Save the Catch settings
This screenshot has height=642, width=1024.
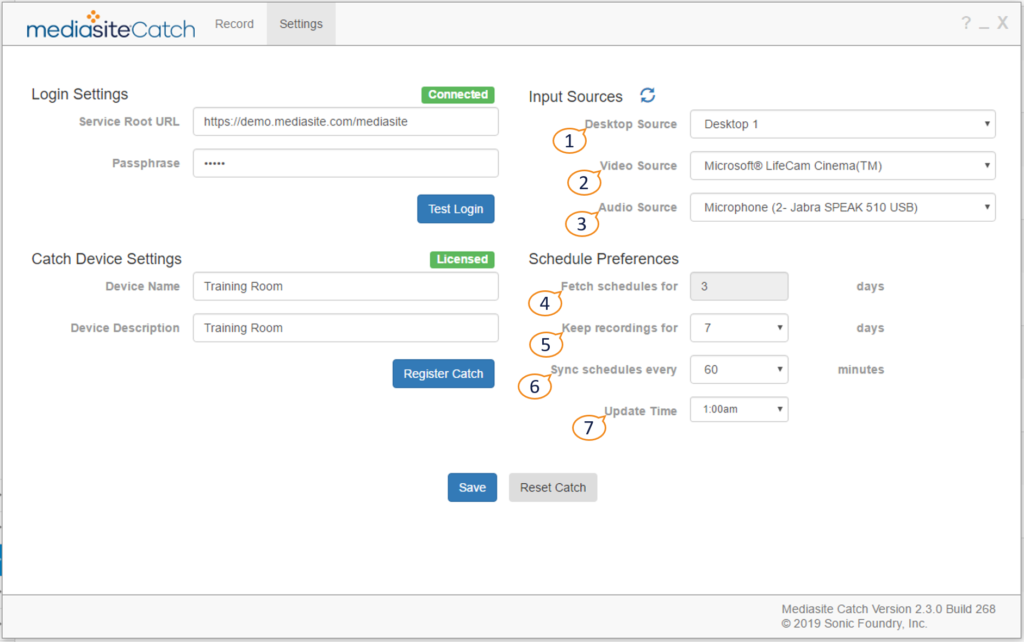(x=472, y=487)
